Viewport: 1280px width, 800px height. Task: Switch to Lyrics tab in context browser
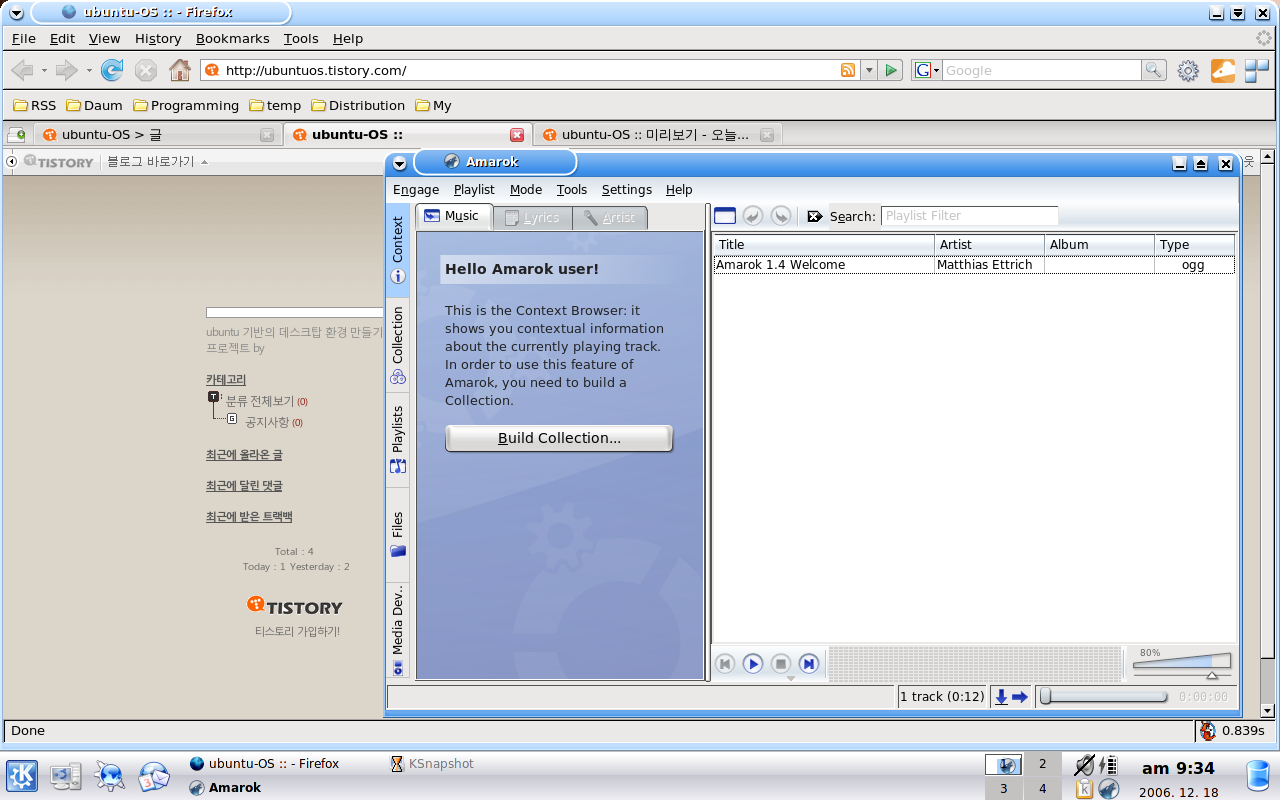point(534,217)
